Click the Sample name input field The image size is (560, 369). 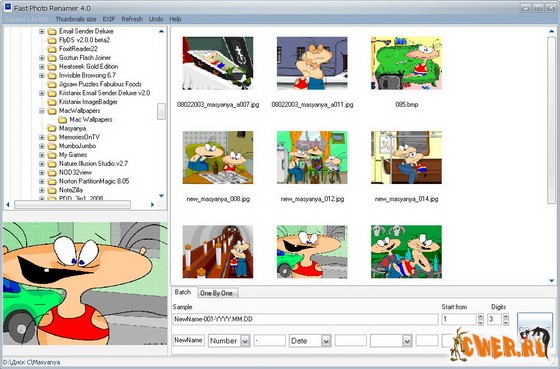pos(305,319)
